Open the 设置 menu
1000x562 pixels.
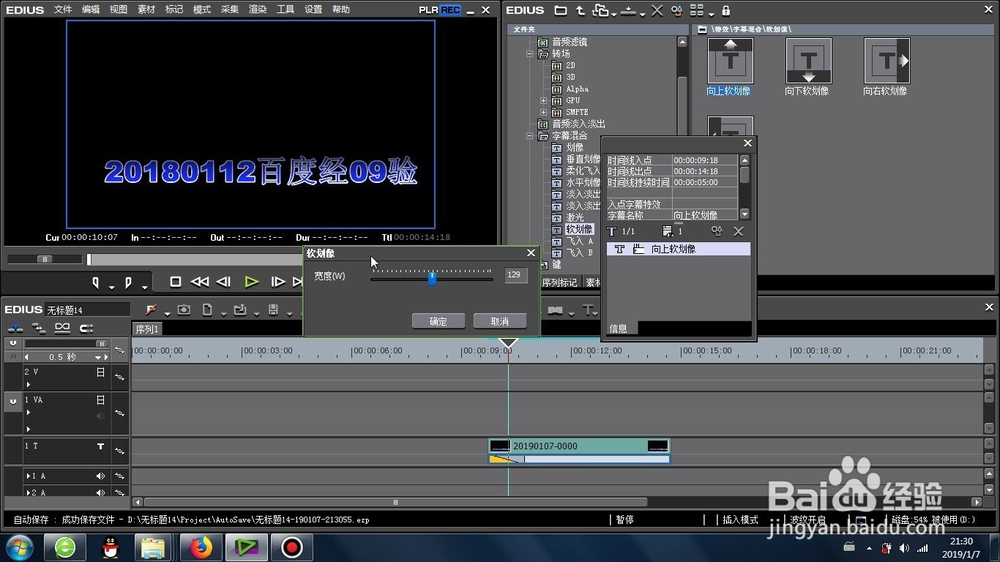pyautogui.click(x=312, y=10)
